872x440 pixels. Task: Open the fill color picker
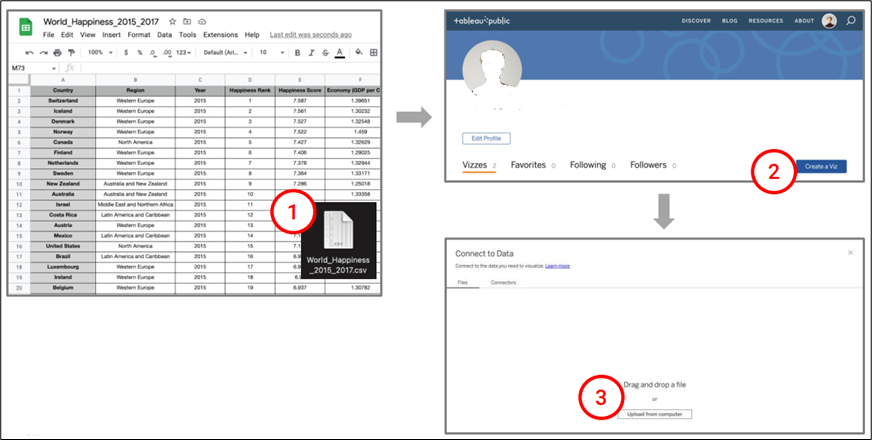(358, 52)
